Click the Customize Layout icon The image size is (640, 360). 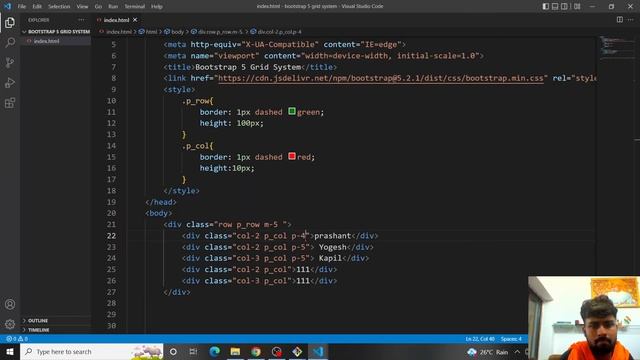click(x=577, y=6)
